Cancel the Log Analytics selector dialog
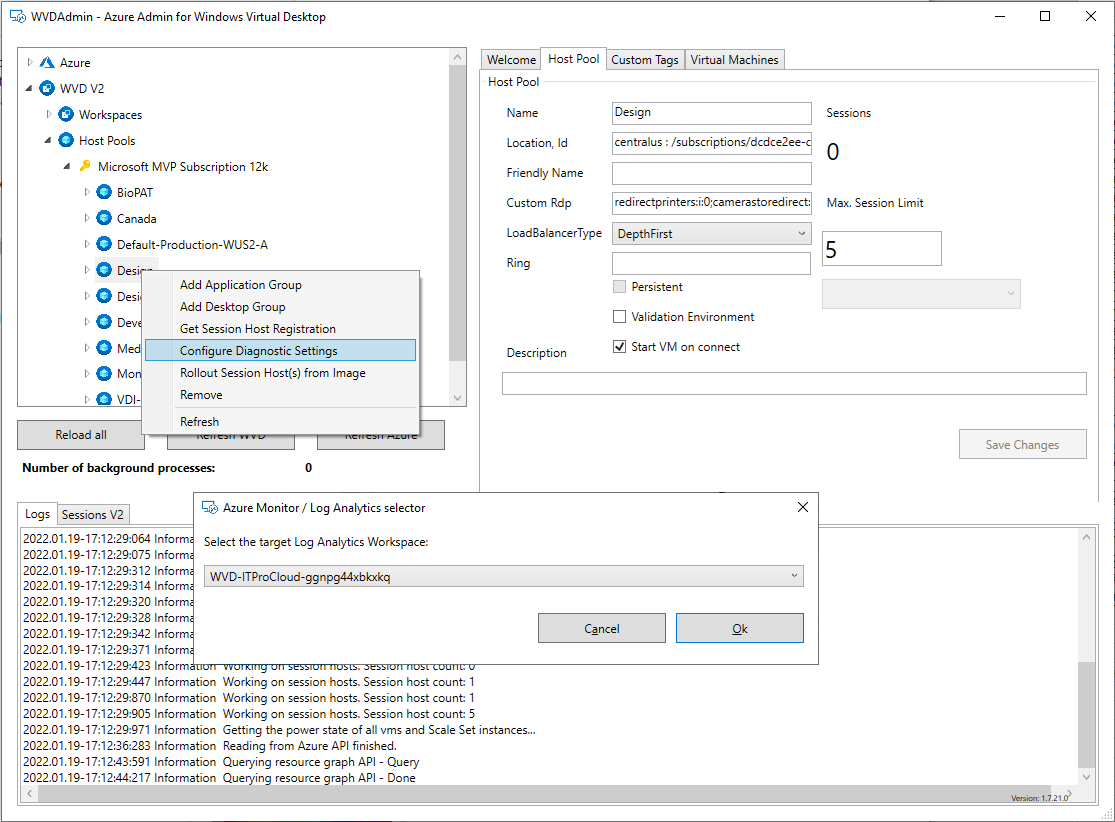 tap(602, 629)
